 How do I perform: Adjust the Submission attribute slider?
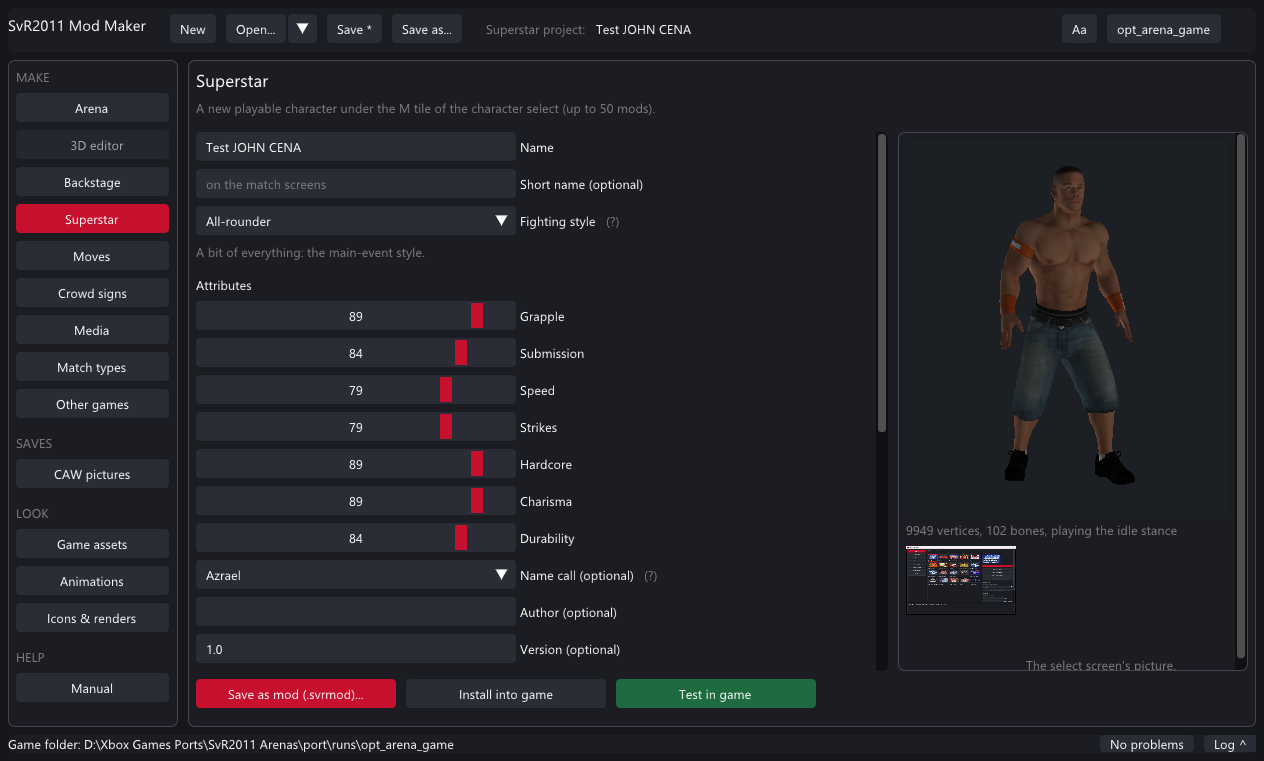tap(356, 353)
